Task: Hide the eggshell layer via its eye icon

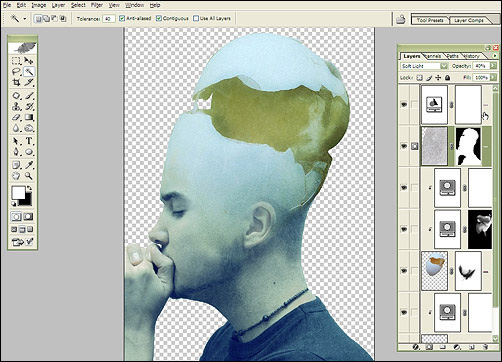Action: coord(404,271)
